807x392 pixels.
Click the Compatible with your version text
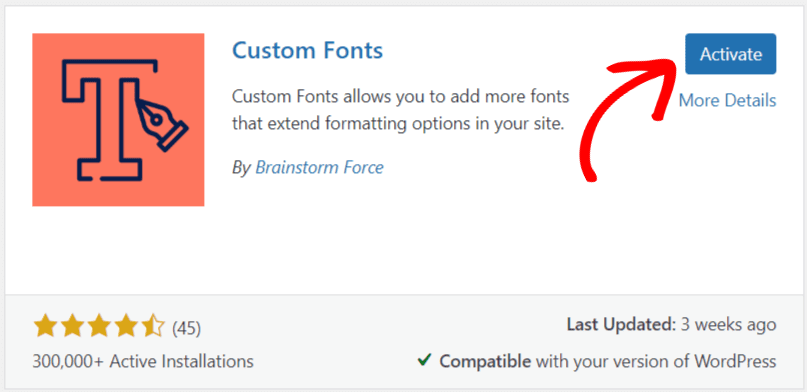[x=608, y=362]
